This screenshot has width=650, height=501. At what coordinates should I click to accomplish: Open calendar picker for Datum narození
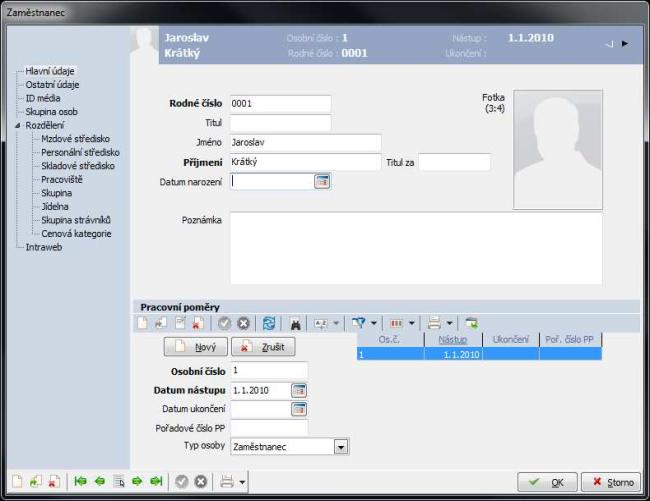click(322, 182)
